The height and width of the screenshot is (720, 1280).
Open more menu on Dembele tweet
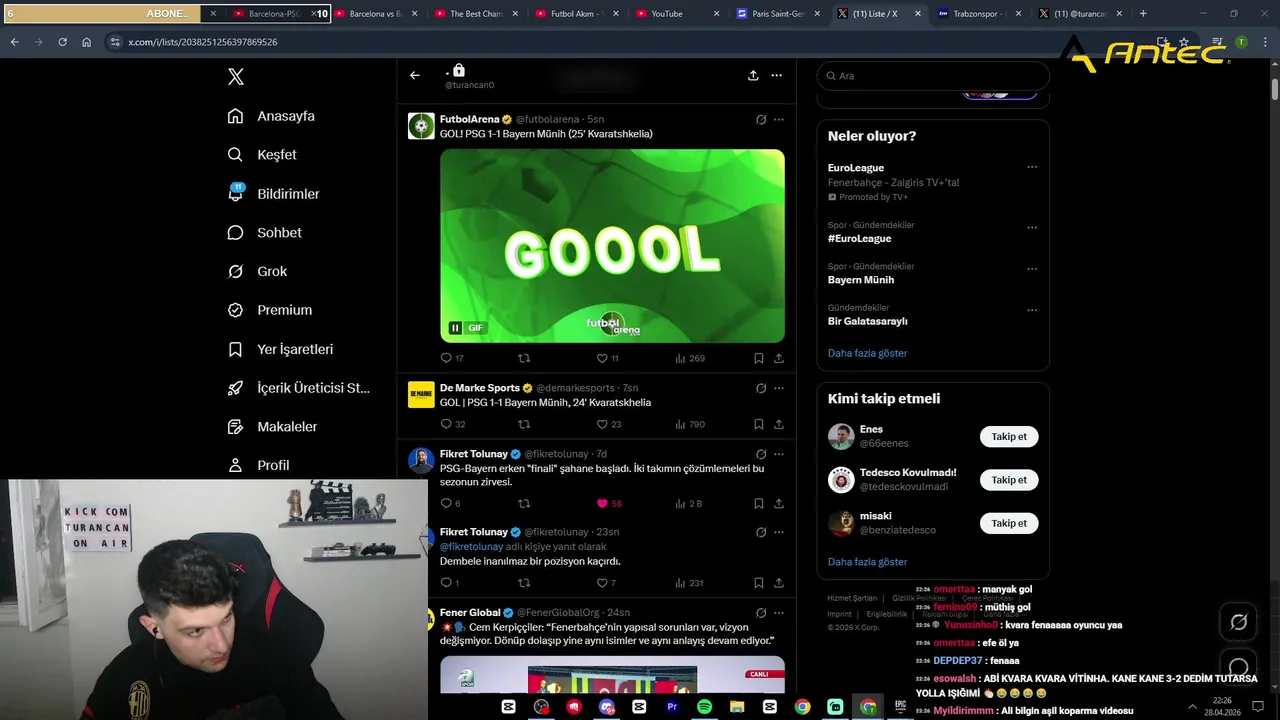click(779, 532)
